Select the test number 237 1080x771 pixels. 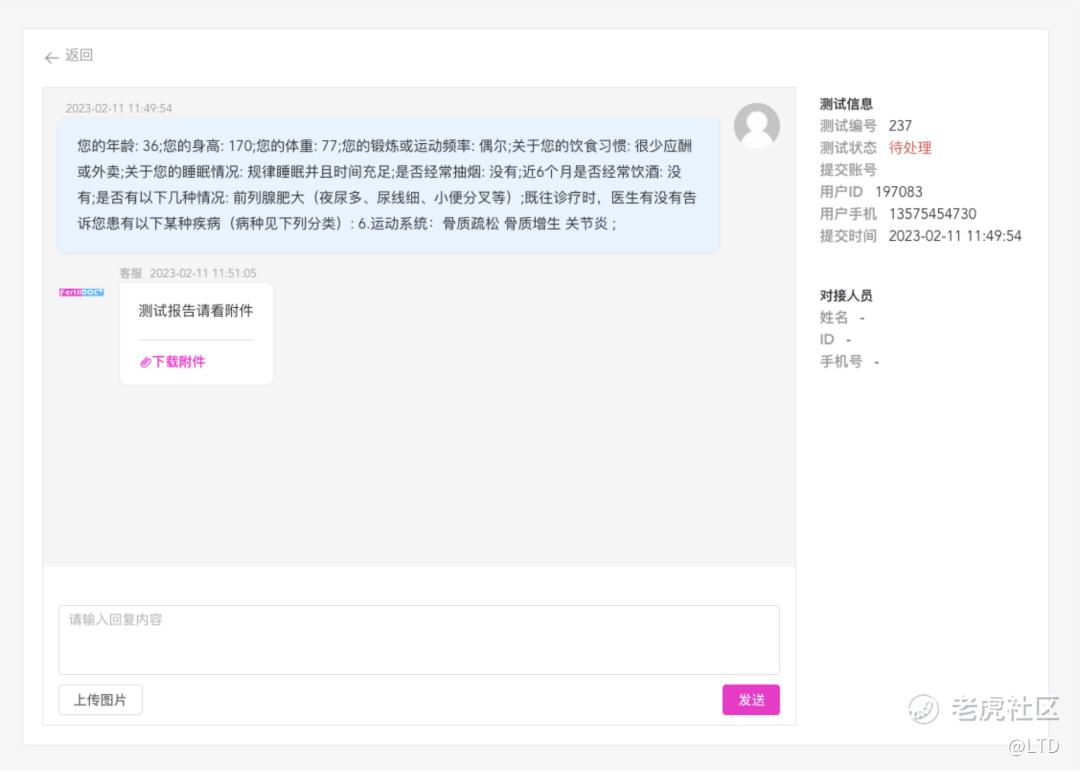coord(900,125)
